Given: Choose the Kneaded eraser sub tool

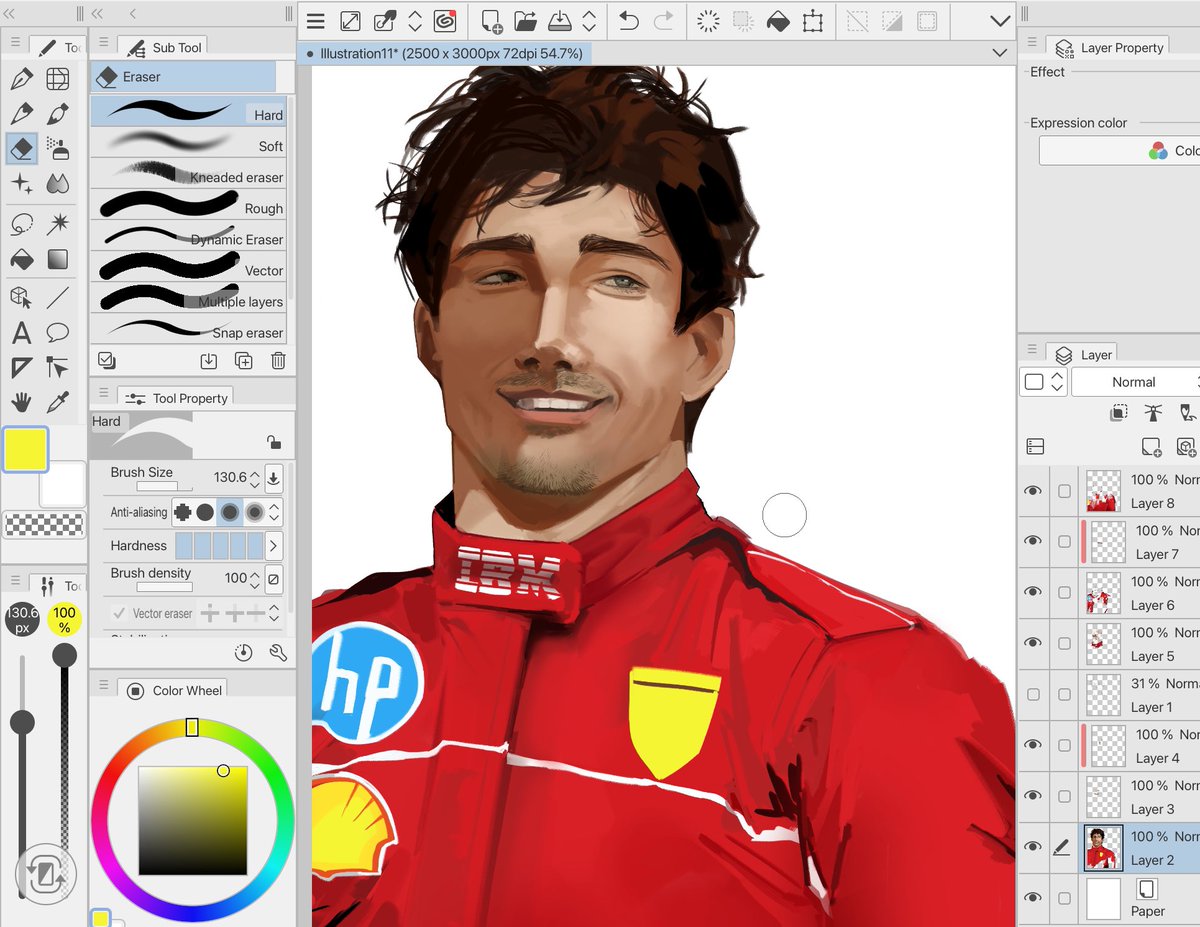Looking at the screenshot, I should [x=188, y=174].
